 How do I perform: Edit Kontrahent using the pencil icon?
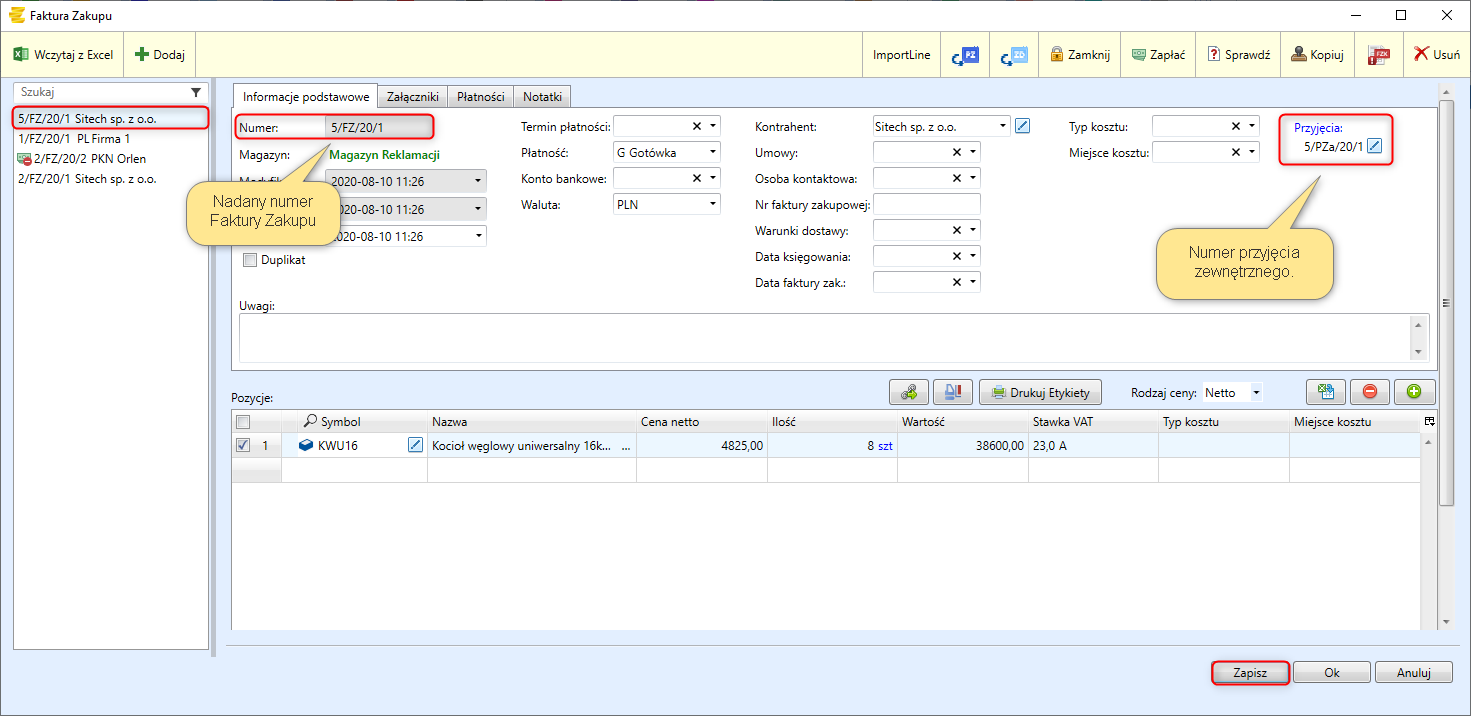(x=1021, y=126)
